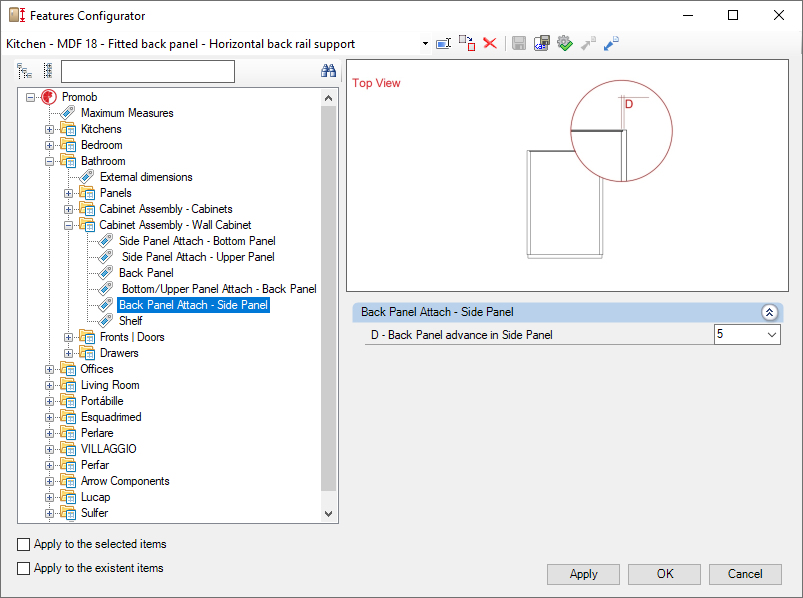This screenshot has height=598, width=803.
Task: Click the copy configuration icon
Action: [467, 44]
